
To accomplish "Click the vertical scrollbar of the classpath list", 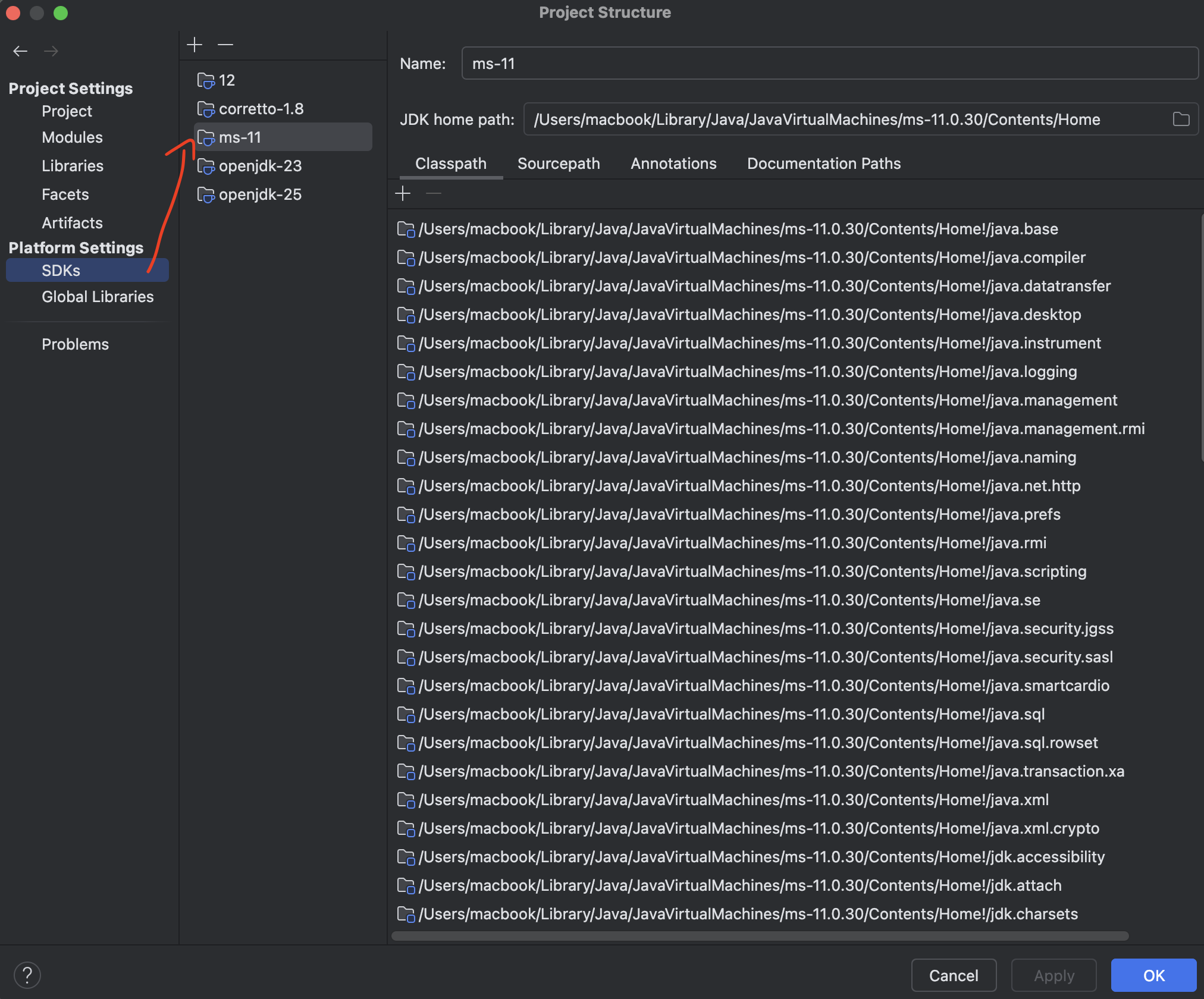I will click(x=1202, y=339).
